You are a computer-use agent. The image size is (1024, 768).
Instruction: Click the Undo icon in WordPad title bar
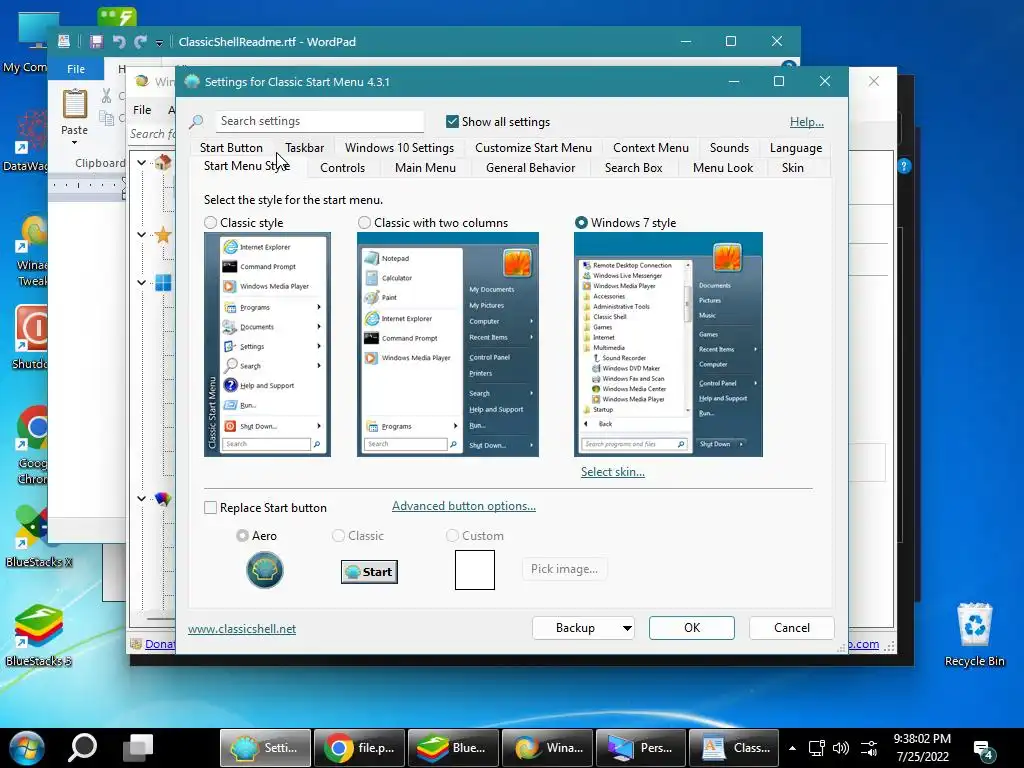[119, 42]
